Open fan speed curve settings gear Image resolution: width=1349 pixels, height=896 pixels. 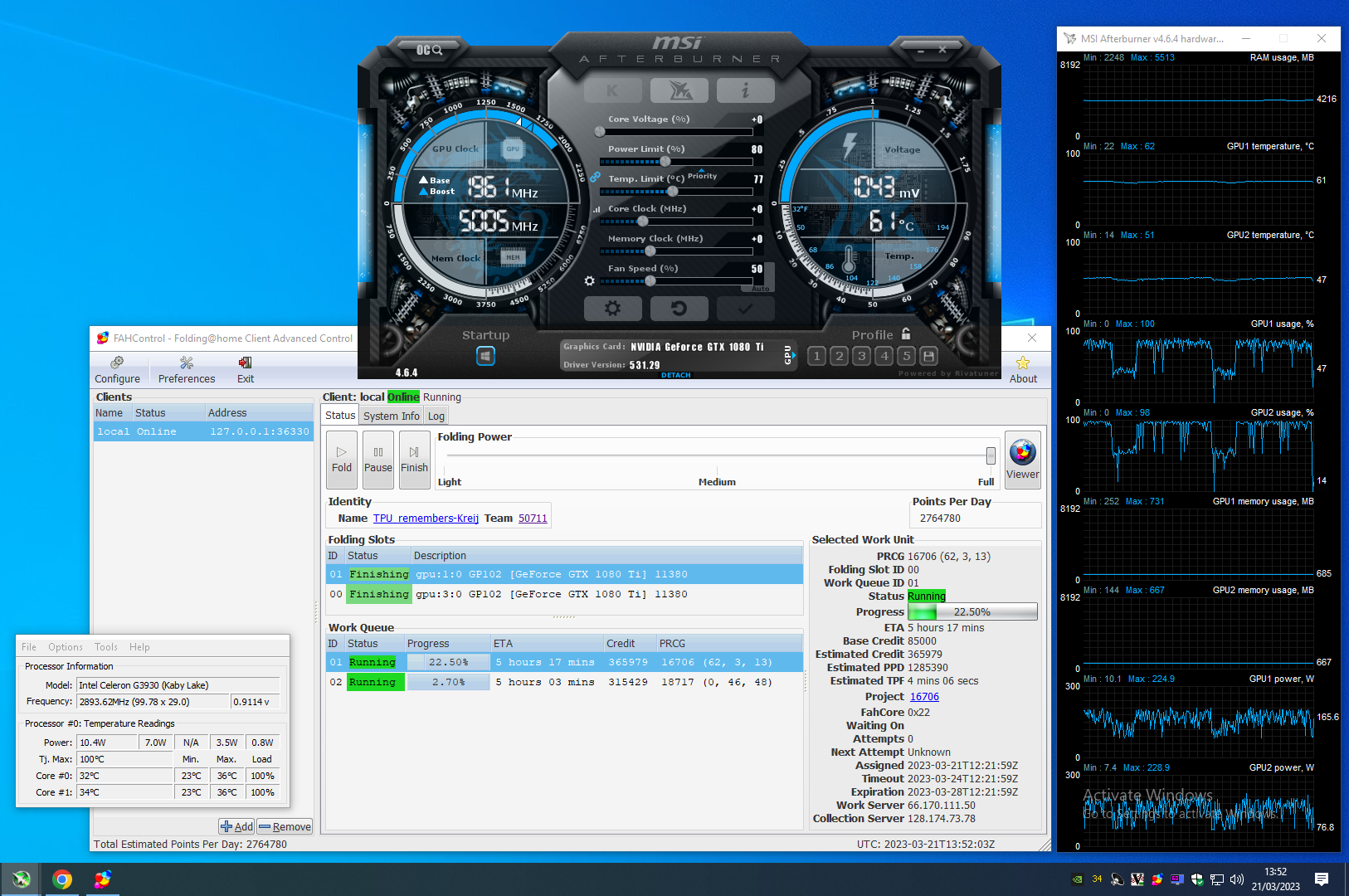[x=589, y=281]
